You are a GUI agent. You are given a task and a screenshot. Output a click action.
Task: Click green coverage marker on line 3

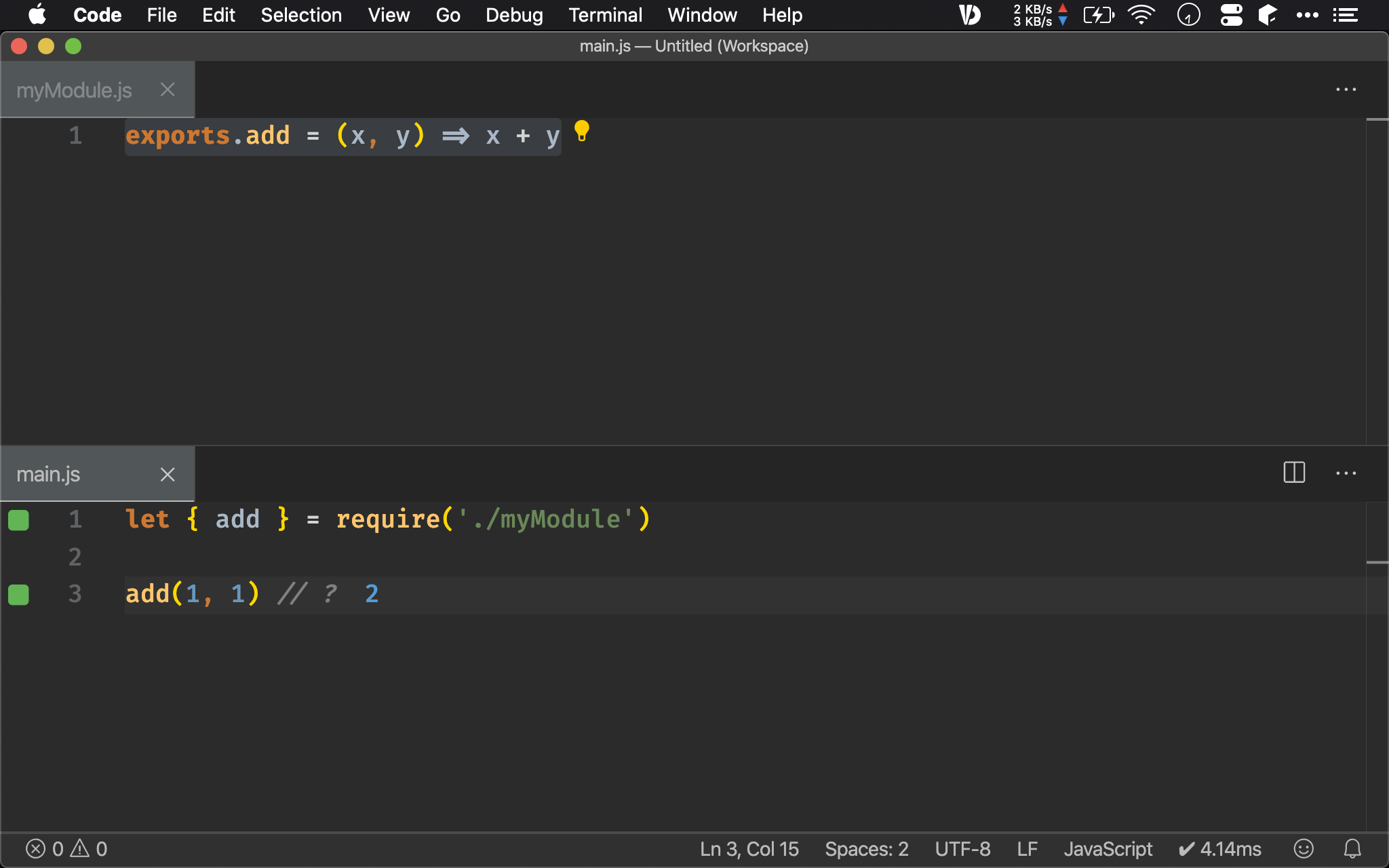pos(18,595)
